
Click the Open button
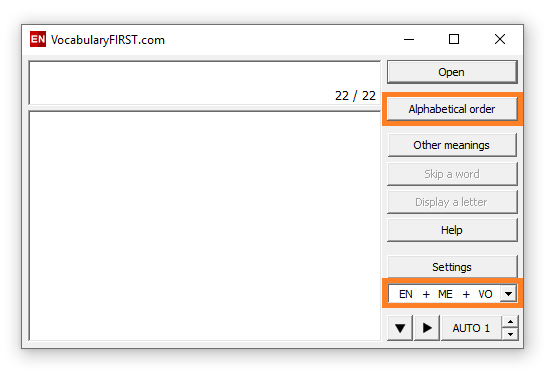(x=452, y=72)
